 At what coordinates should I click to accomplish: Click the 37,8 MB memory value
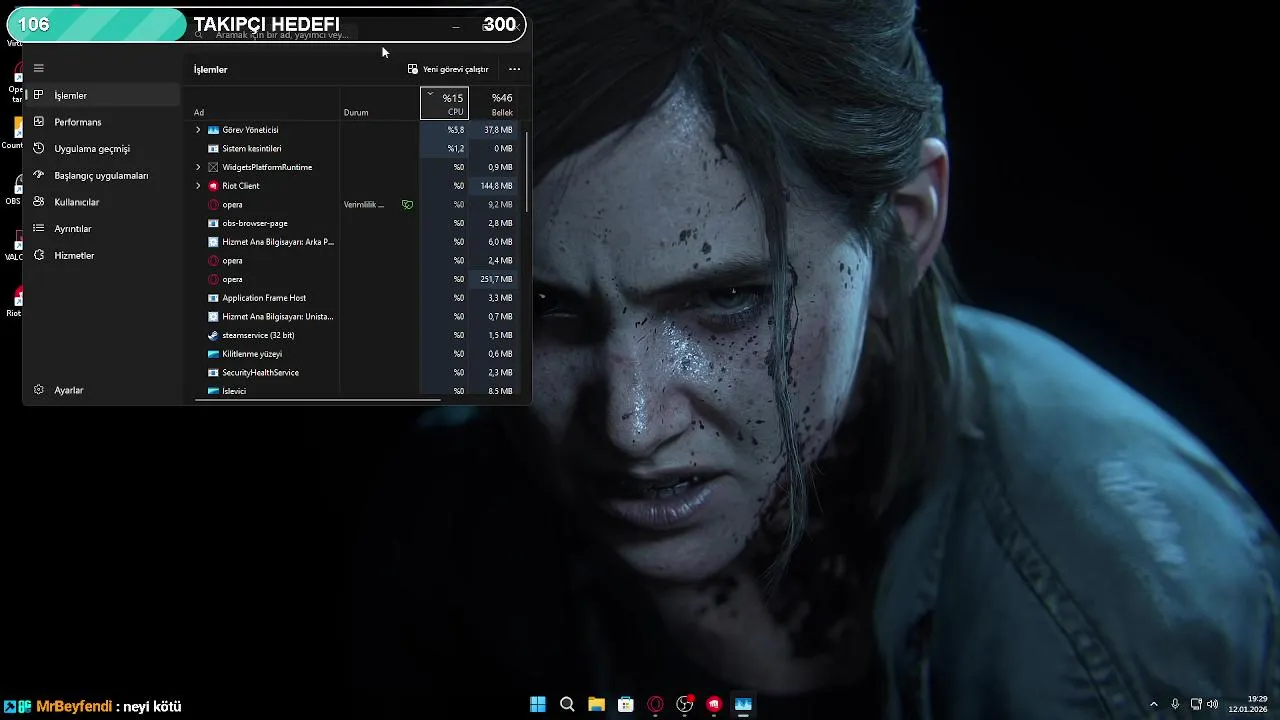[x=498, y=130]
